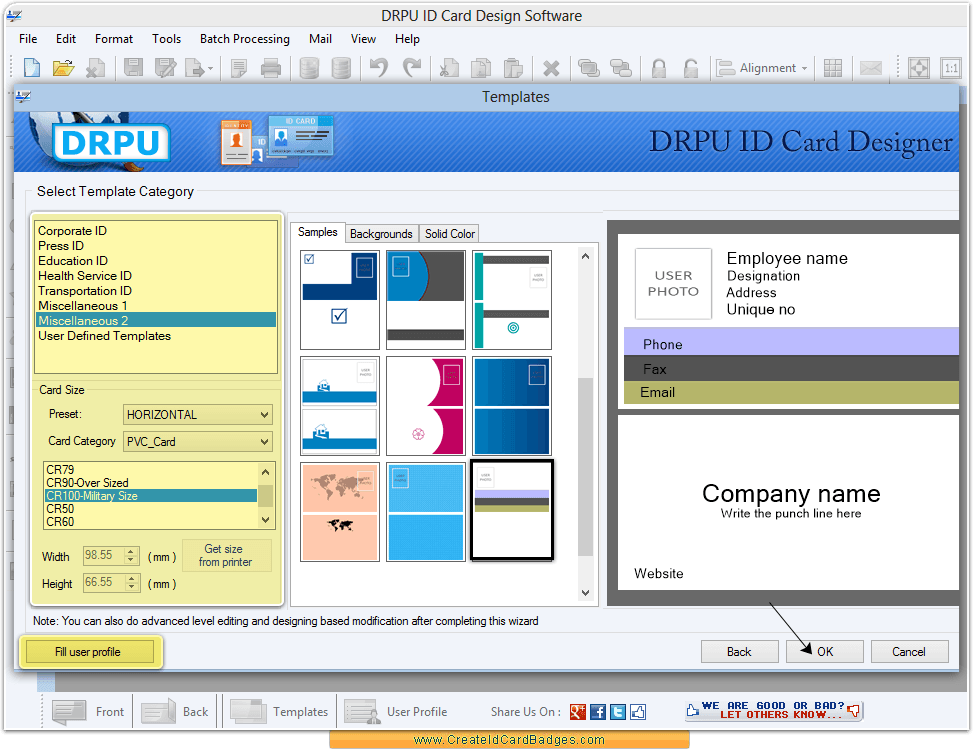Select the Corporate ID category
This screenshot has height=750, width=973.
click(x=155, y=231)
